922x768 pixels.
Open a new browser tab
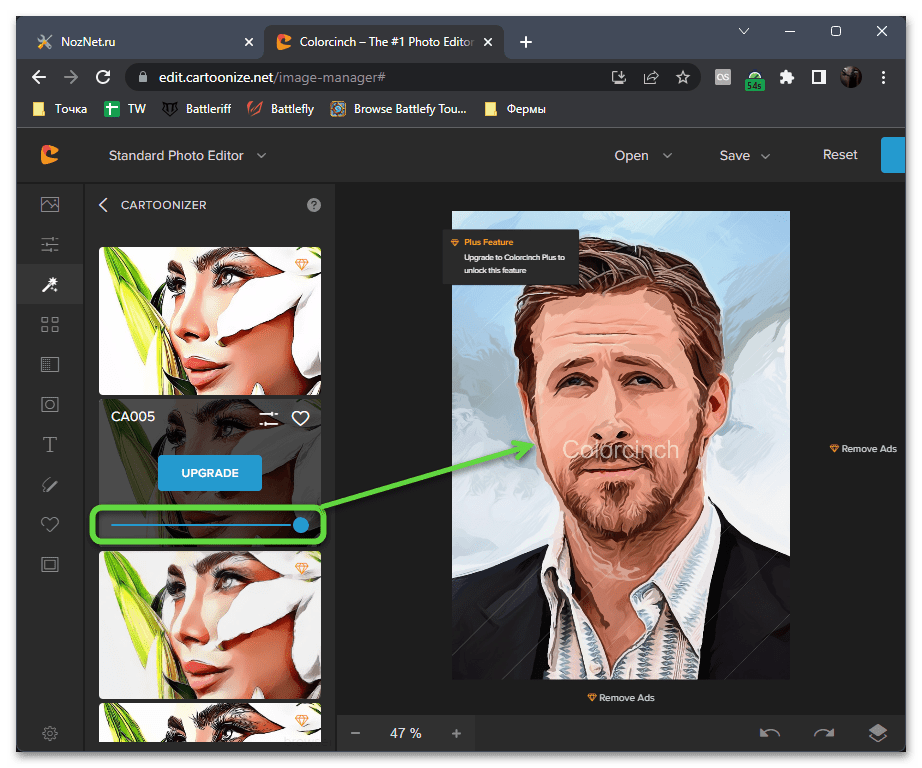tap(526, 42)
